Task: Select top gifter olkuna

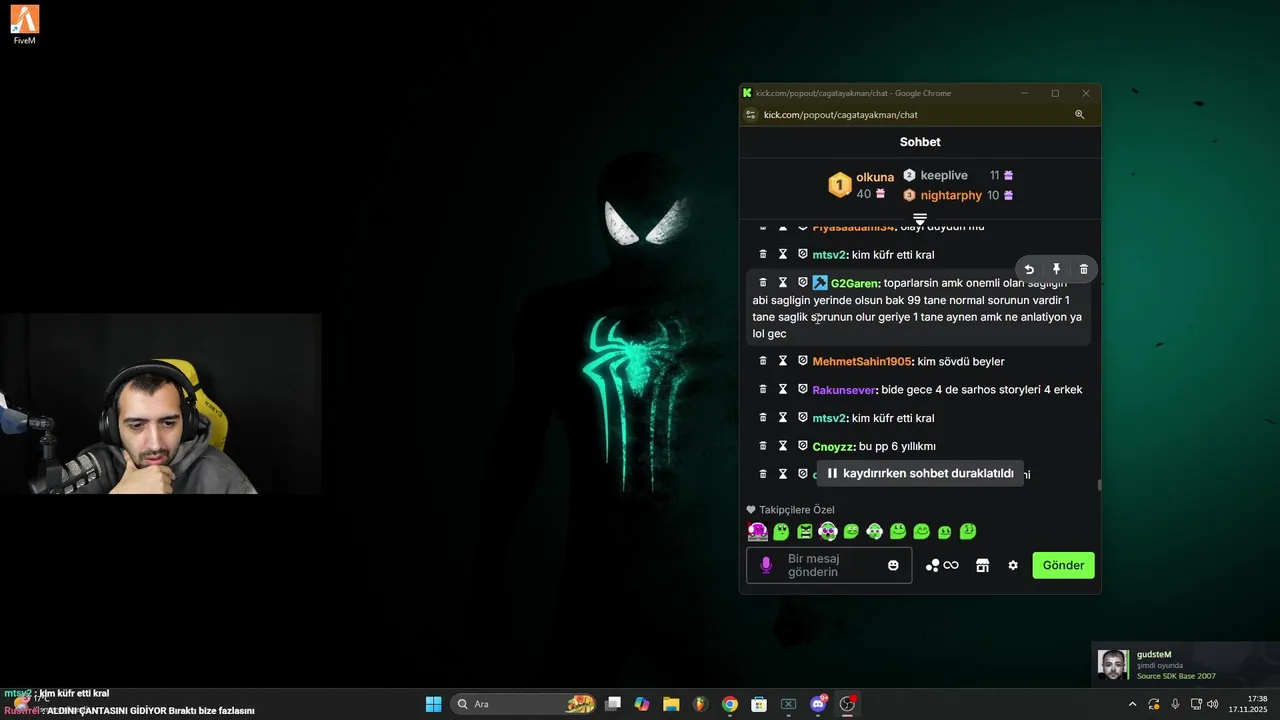Action: [875, 177]
